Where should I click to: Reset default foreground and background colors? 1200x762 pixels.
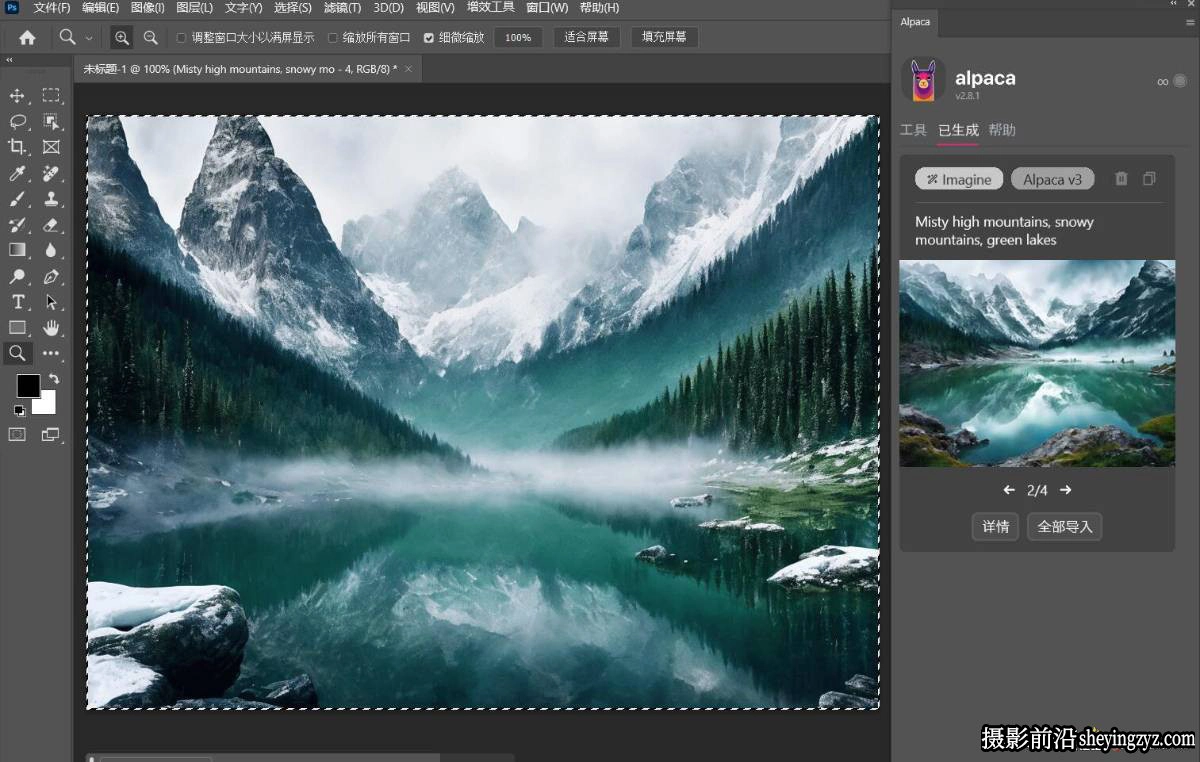click(19, 410)
